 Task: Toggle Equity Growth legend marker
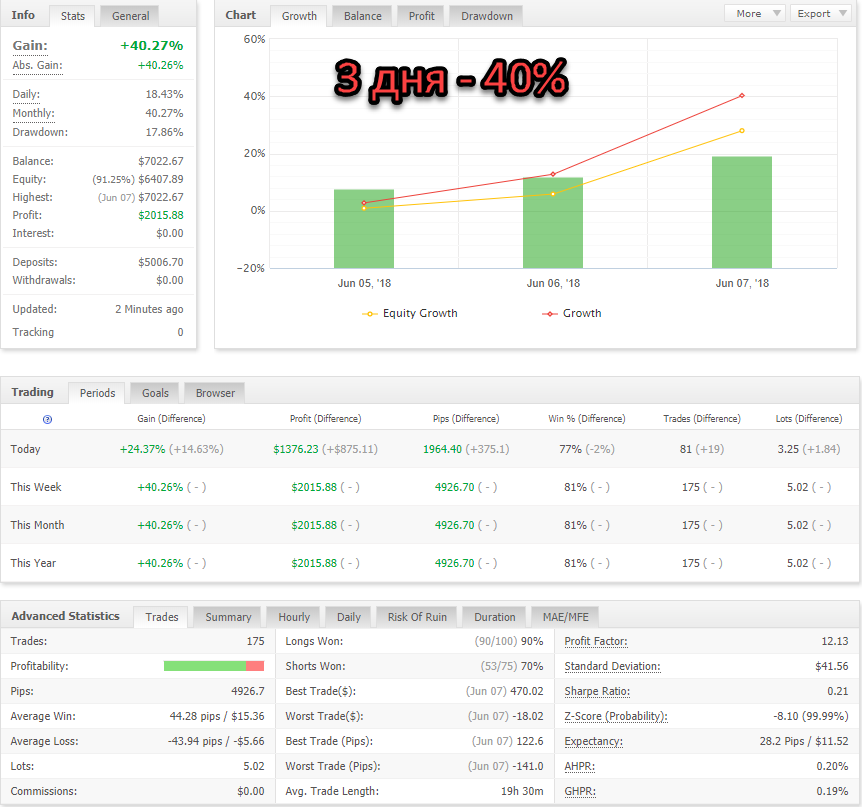369,314
